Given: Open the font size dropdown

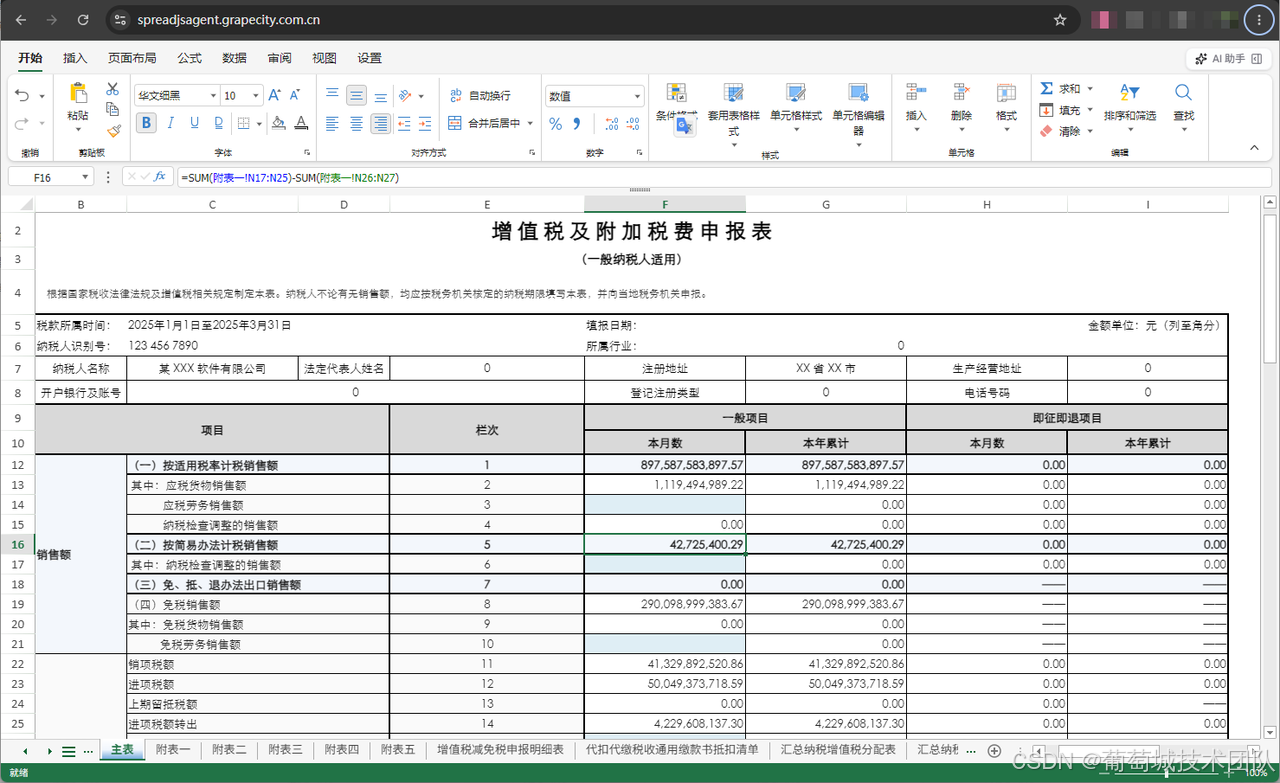Looking at the screenshot, I should 258,95.
